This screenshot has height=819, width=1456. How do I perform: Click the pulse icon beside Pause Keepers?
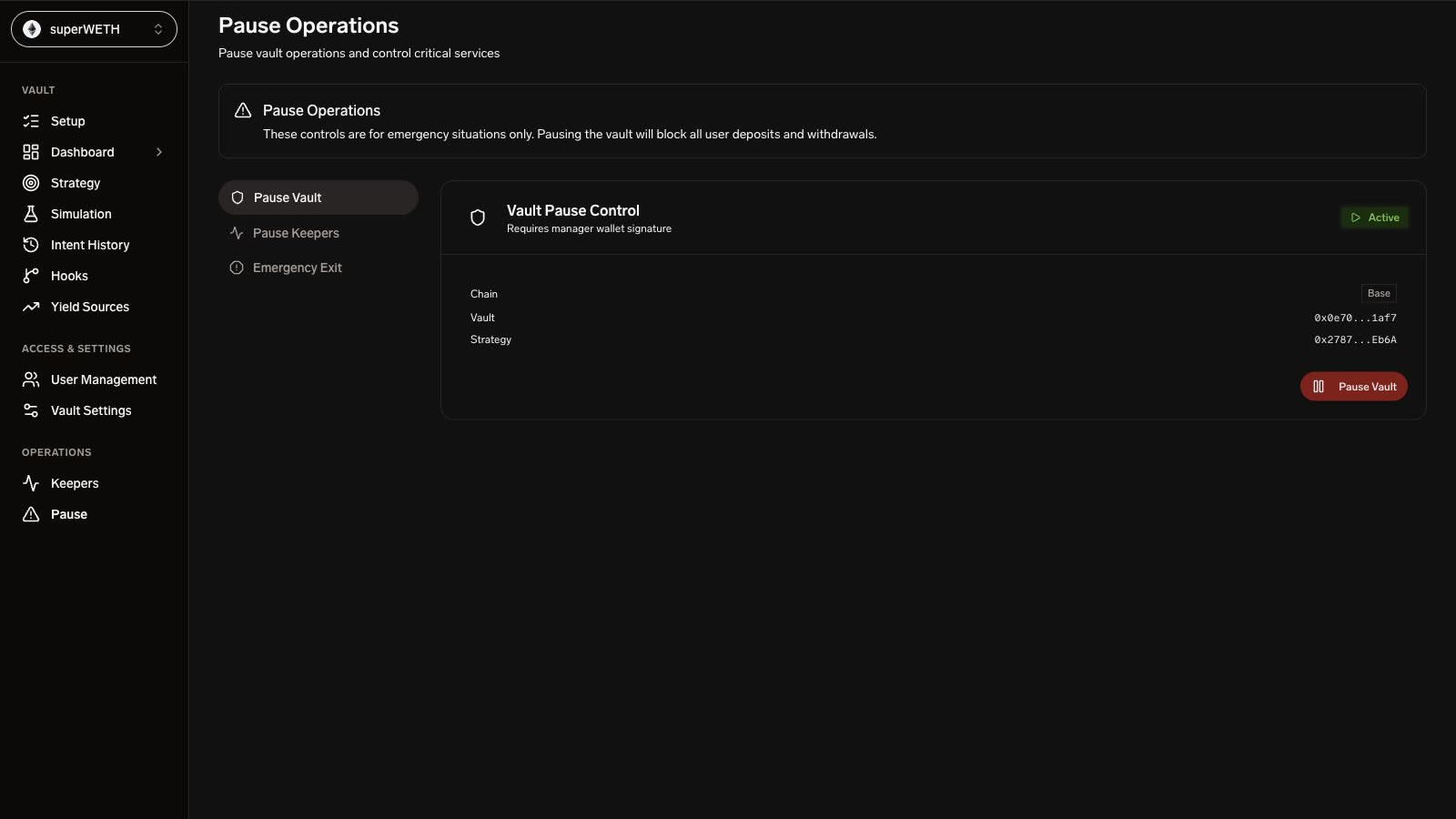point(237,233)
